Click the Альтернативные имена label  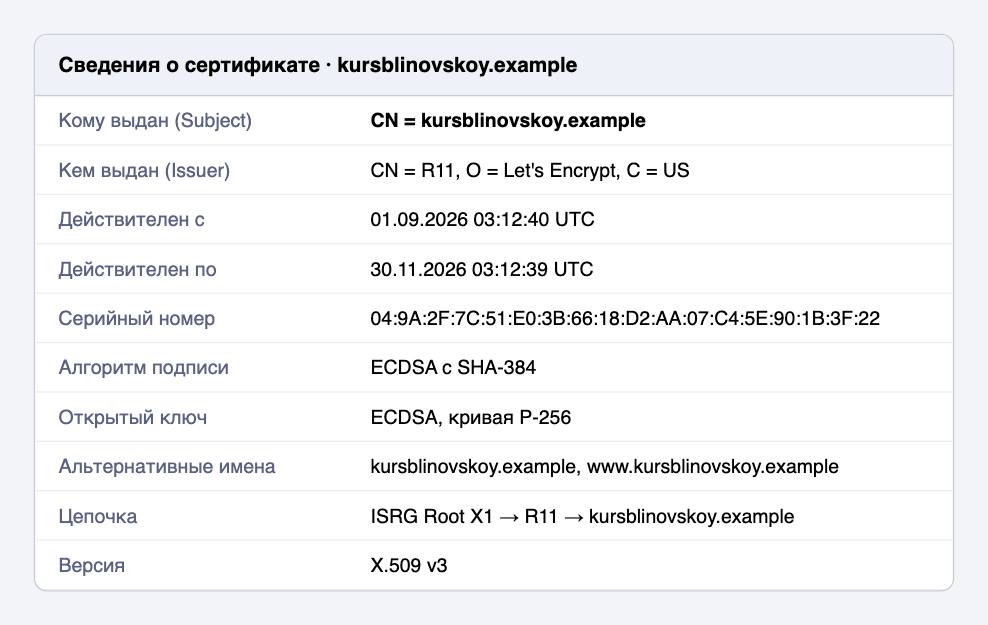[x=167, y=466]
